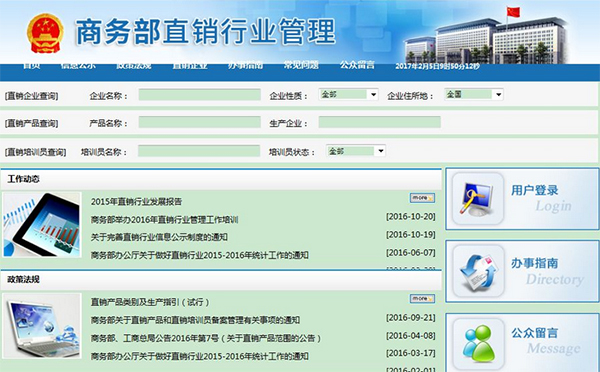Viewport: 600px width, 372px height.
Task: Click date [2016-10-20]
Action: point(411,217)
